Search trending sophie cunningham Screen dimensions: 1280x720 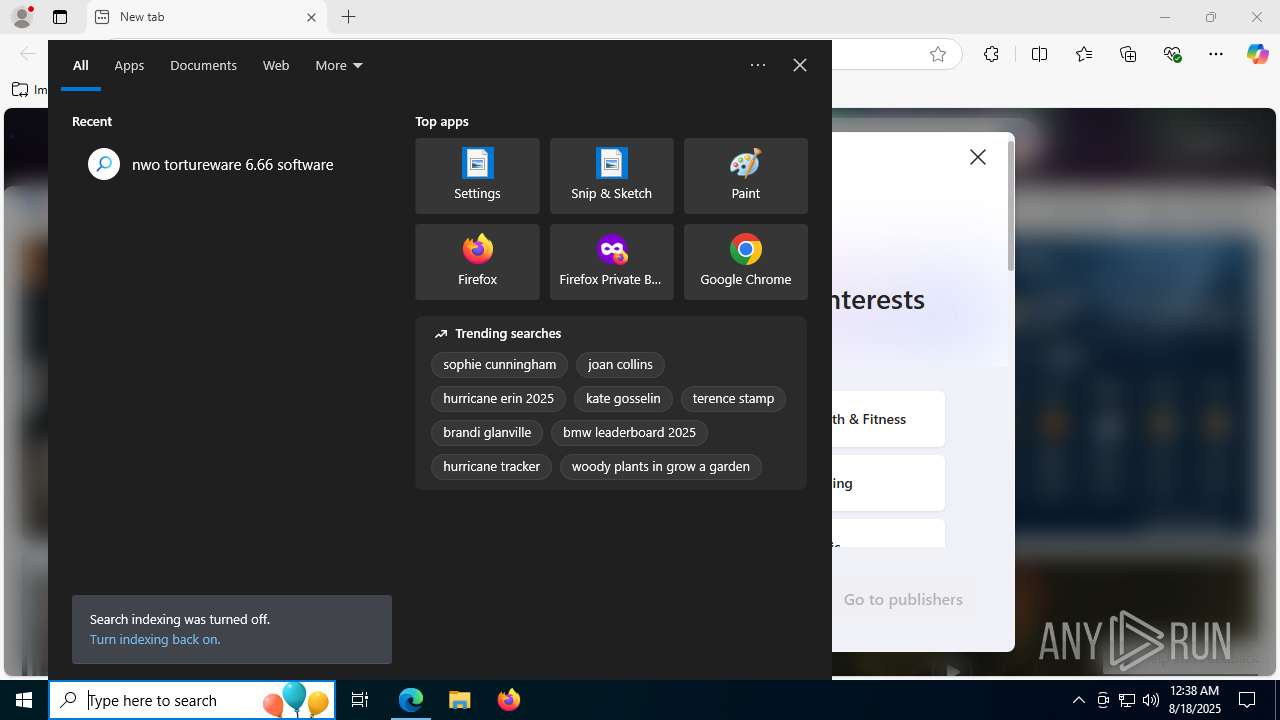pos(499,365)
